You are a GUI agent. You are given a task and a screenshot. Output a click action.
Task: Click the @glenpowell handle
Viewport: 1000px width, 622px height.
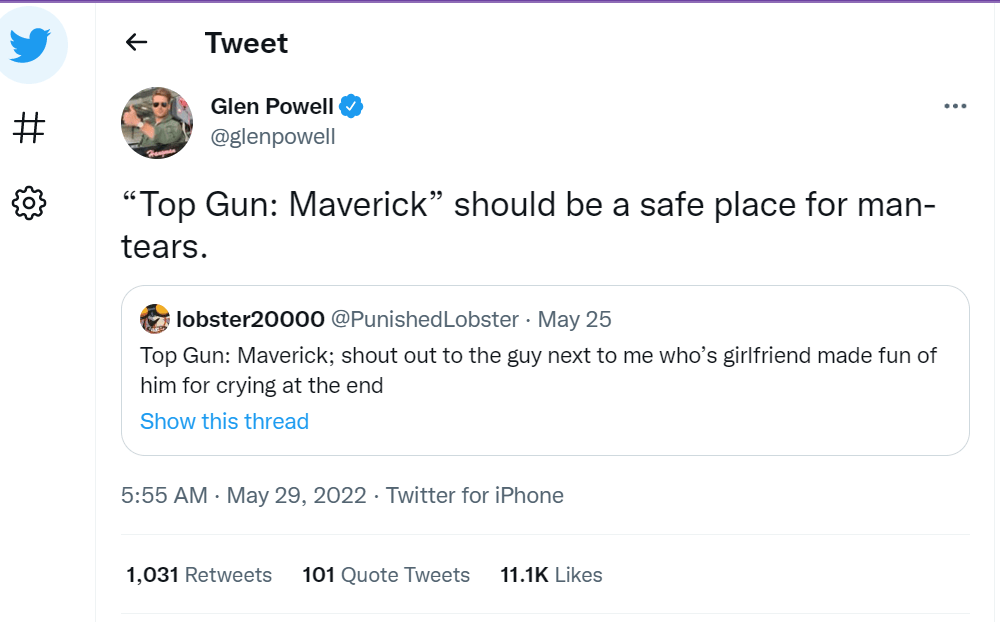pyautogui.click(x=273, y=137)
